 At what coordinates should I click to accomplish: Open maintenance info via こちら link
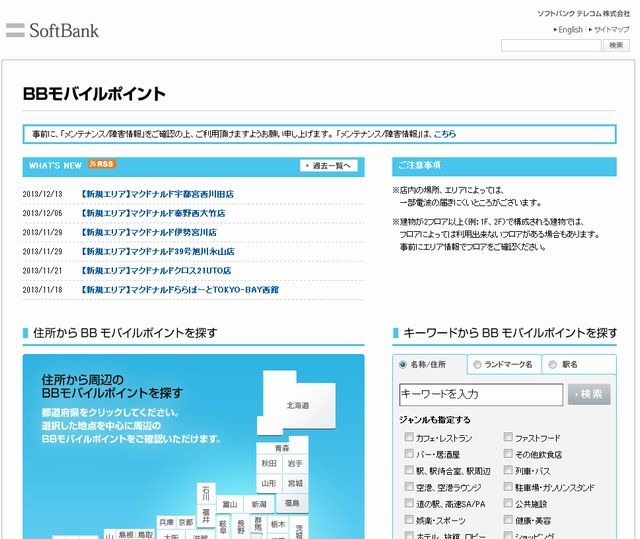pos(445,134)
